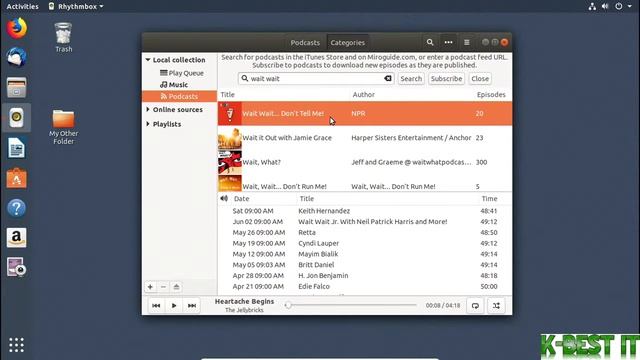Open Activities overview

[22, 6]
